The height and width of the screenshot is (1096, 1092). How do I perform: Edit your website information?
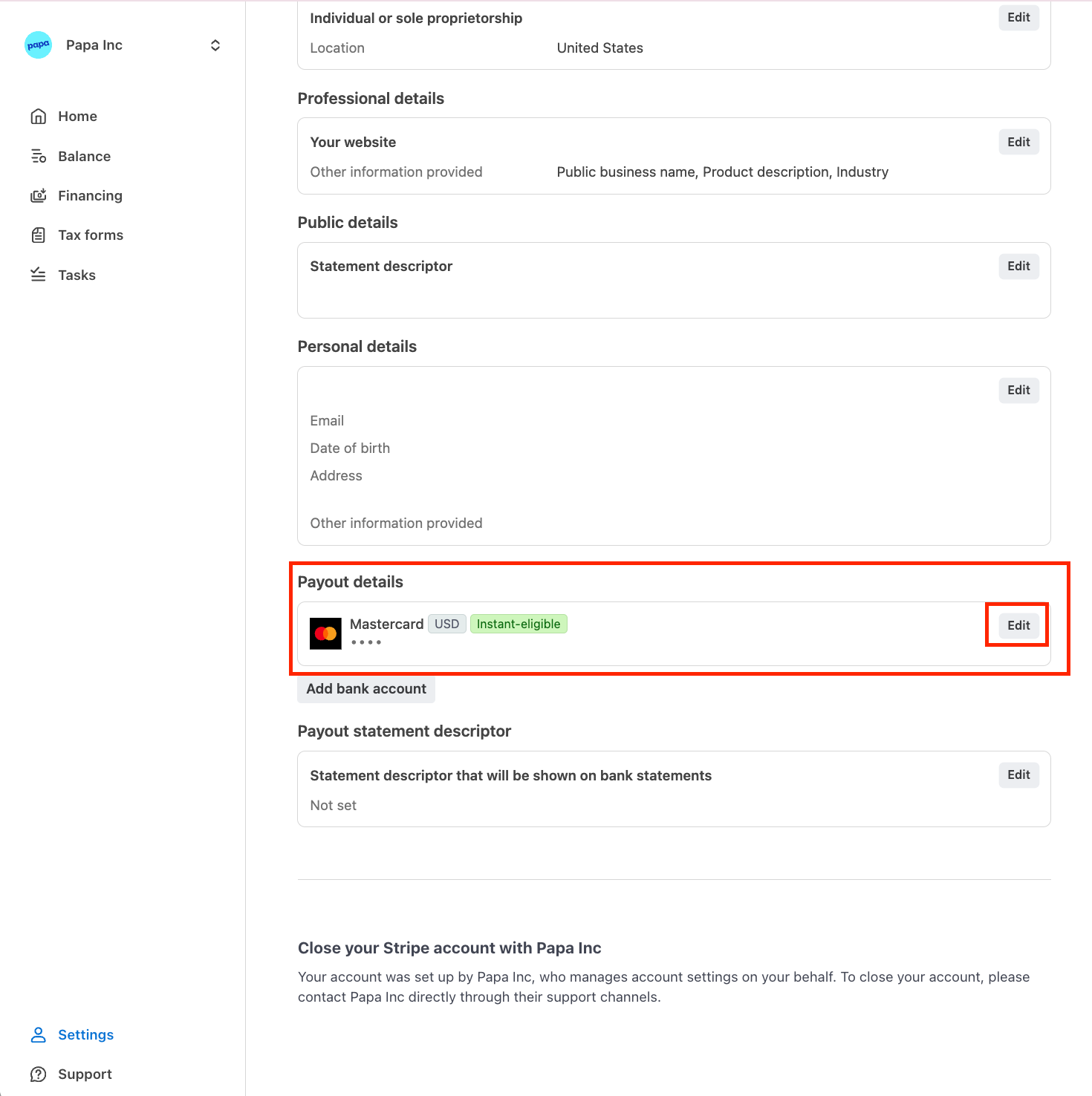[1018, 141]
